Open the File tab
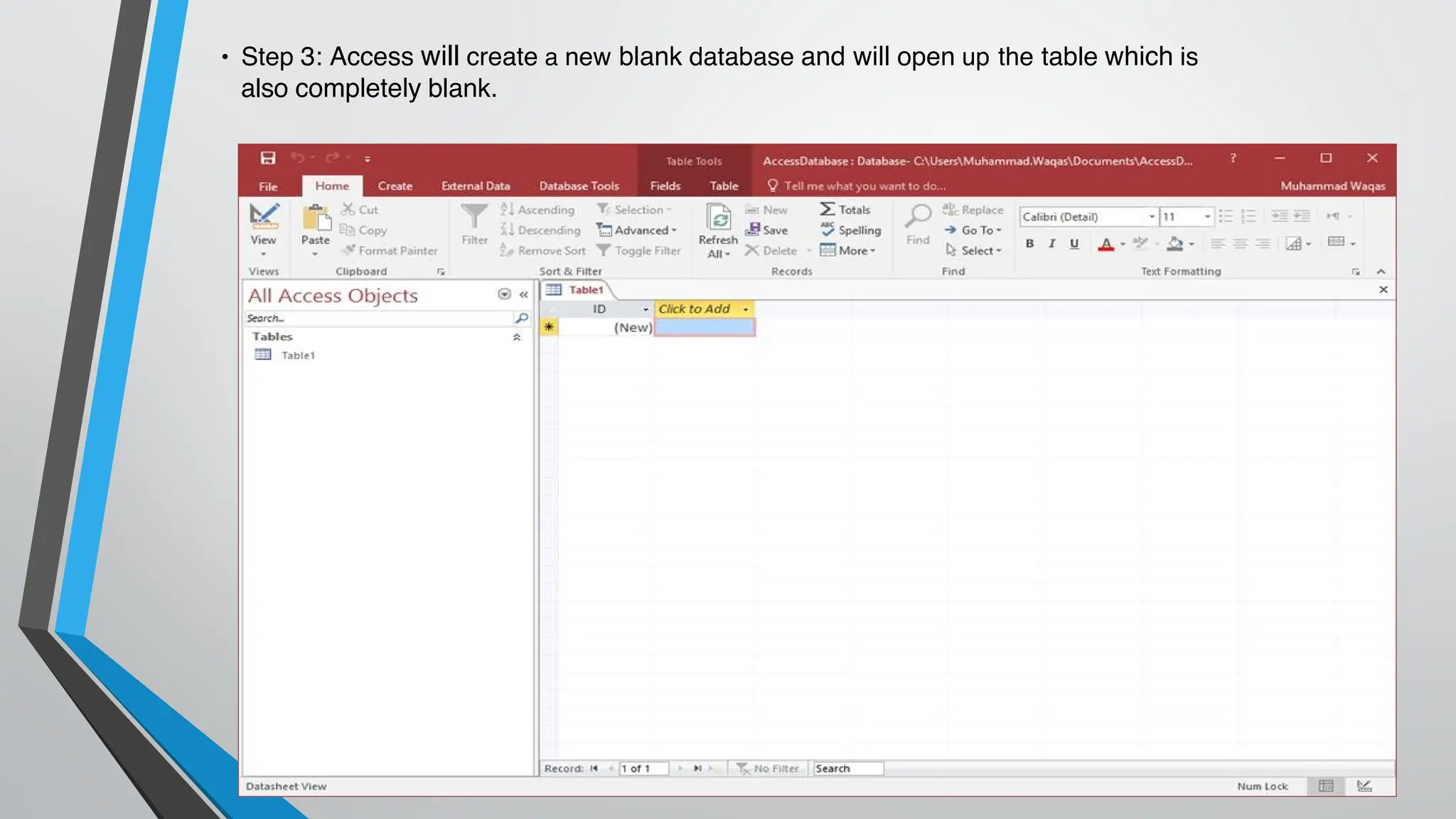This screenshot has width=1456, height=819. click(268, 186)
